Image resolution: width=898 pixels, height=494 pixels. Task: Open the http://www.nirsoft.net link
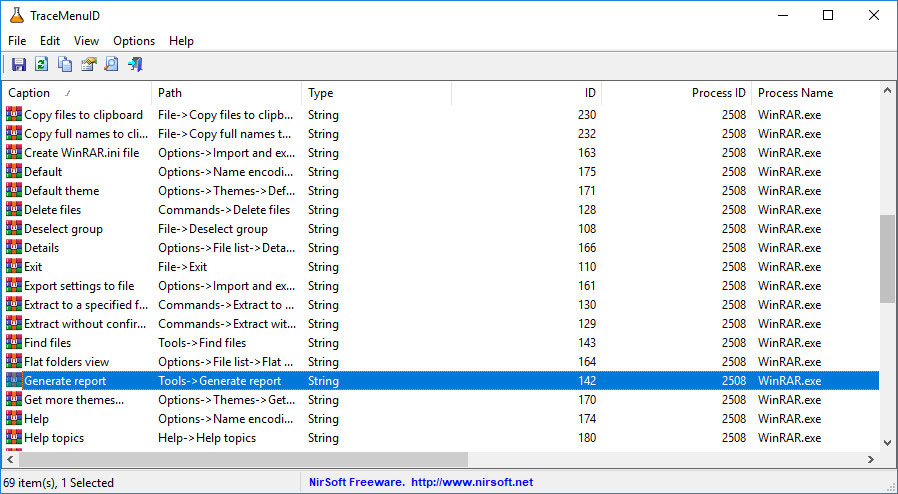(472, 483)
